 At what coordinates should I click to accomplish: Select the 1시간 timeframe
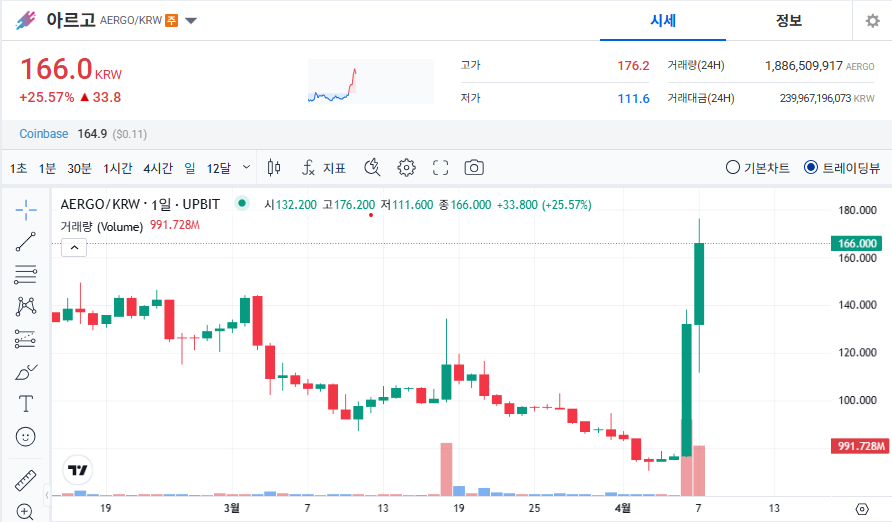[x=118, y=168]
